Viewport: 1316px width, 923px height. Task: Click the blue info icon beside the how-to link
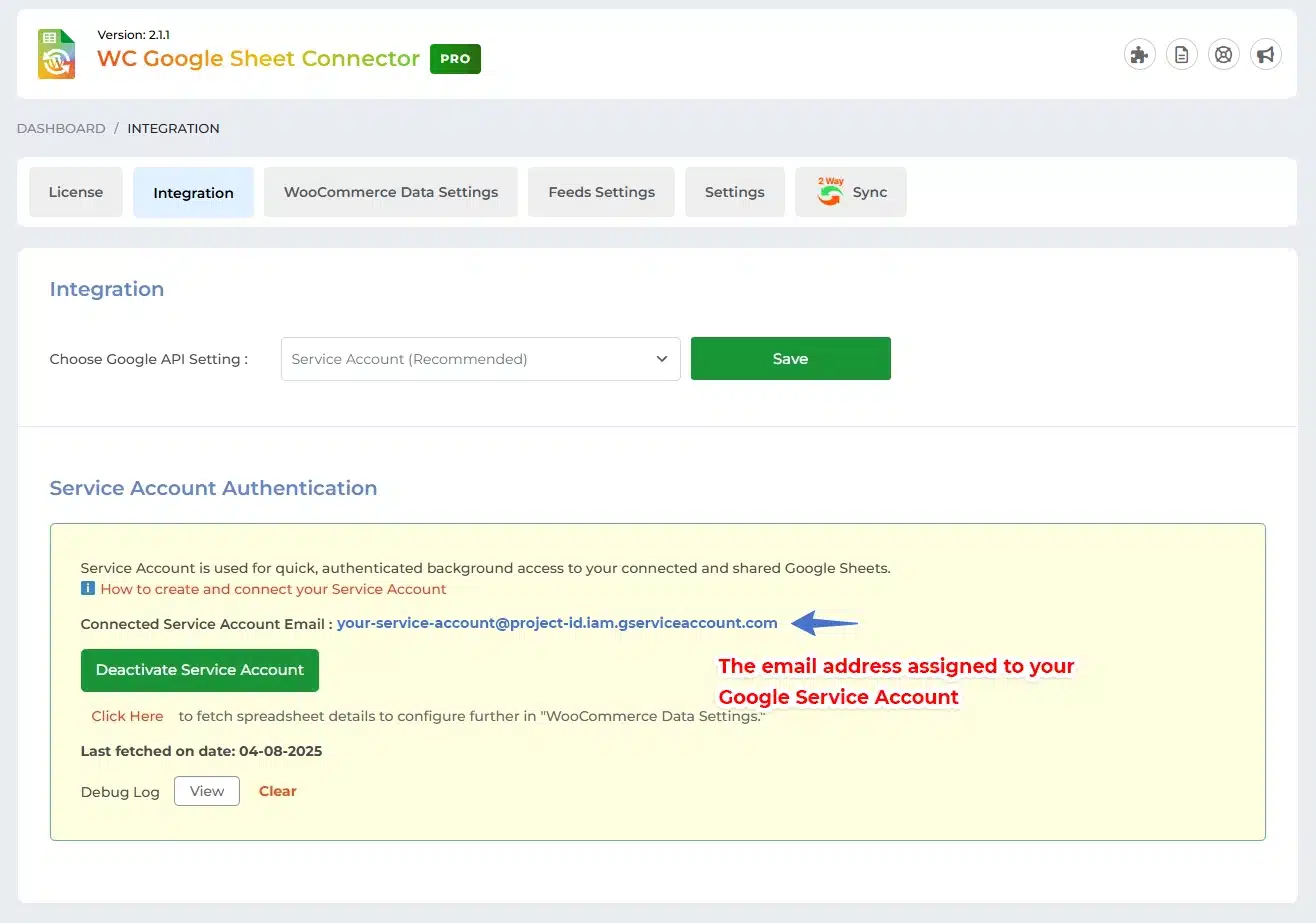(x=88, y=589)
